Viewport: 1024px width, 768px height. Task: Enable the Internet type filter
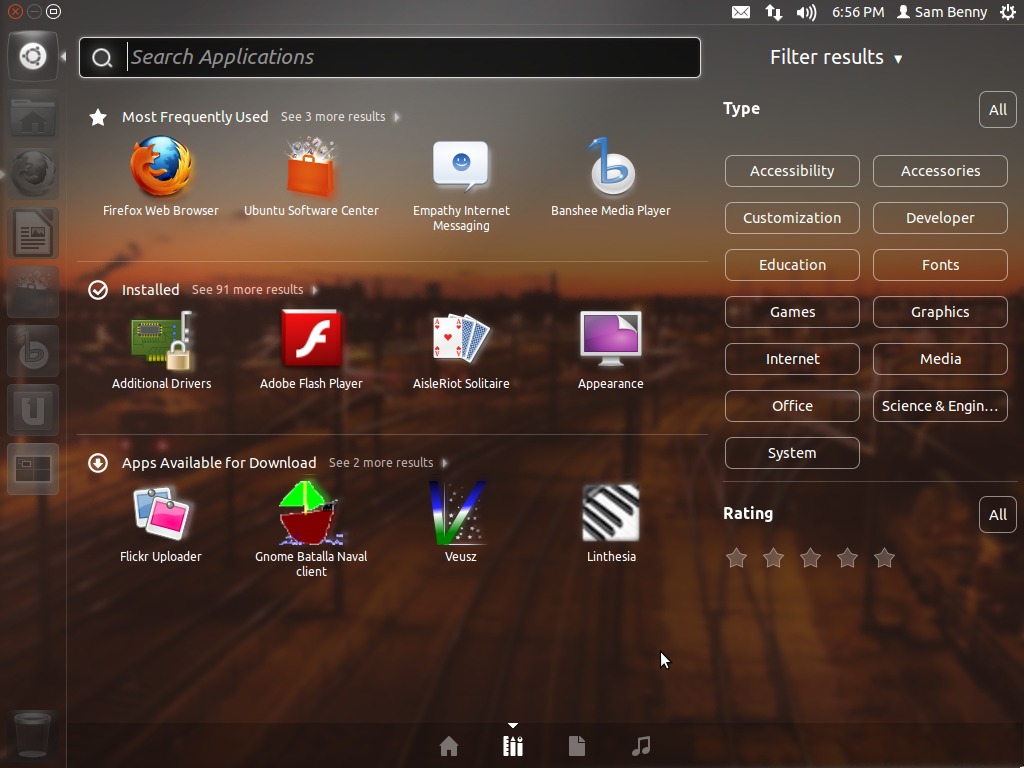pyautogui.click(x=792, y=359)
